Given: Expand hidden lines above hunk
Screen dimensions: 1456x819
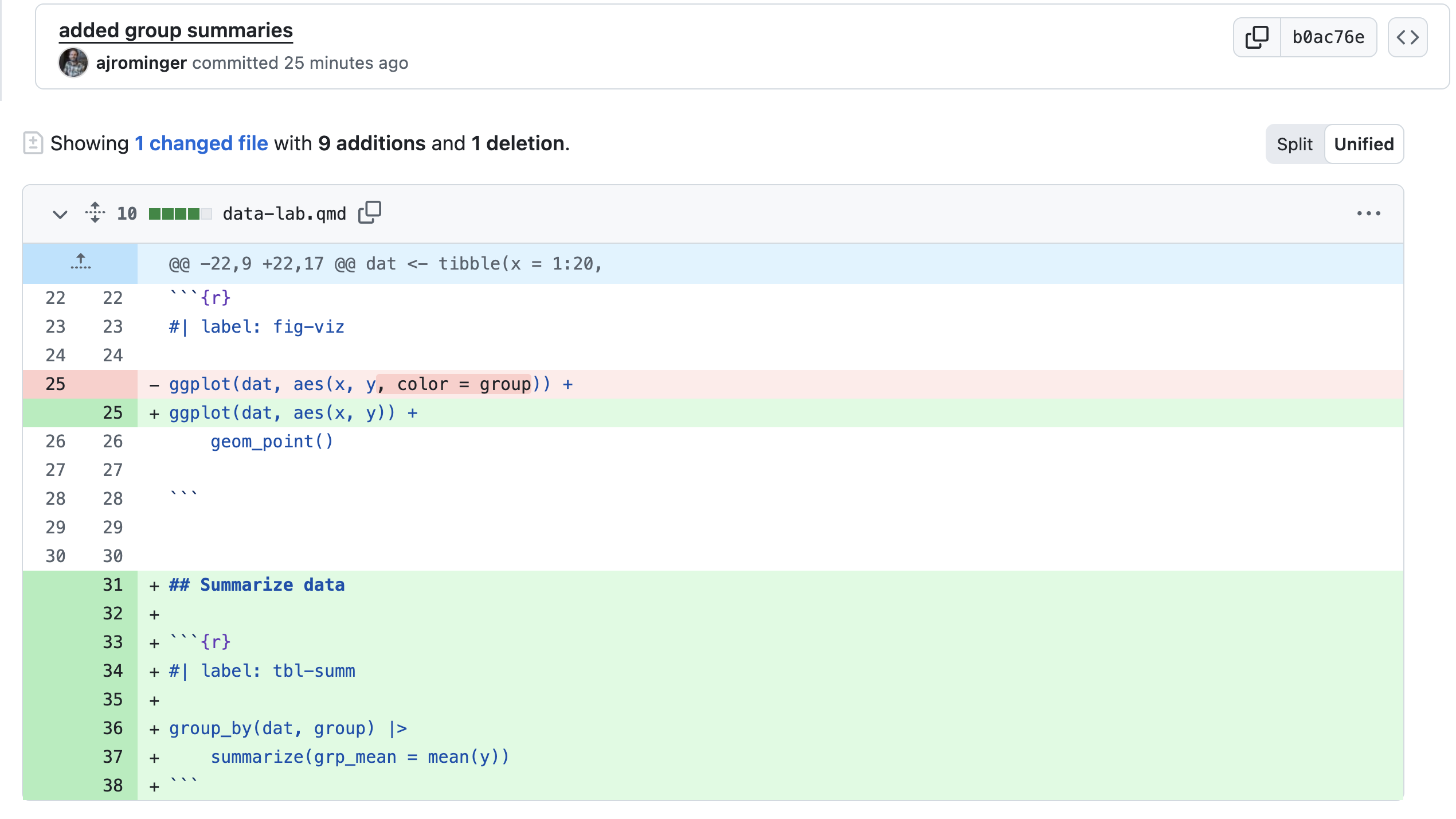Looking at the screenshot, I should [80, 263].
